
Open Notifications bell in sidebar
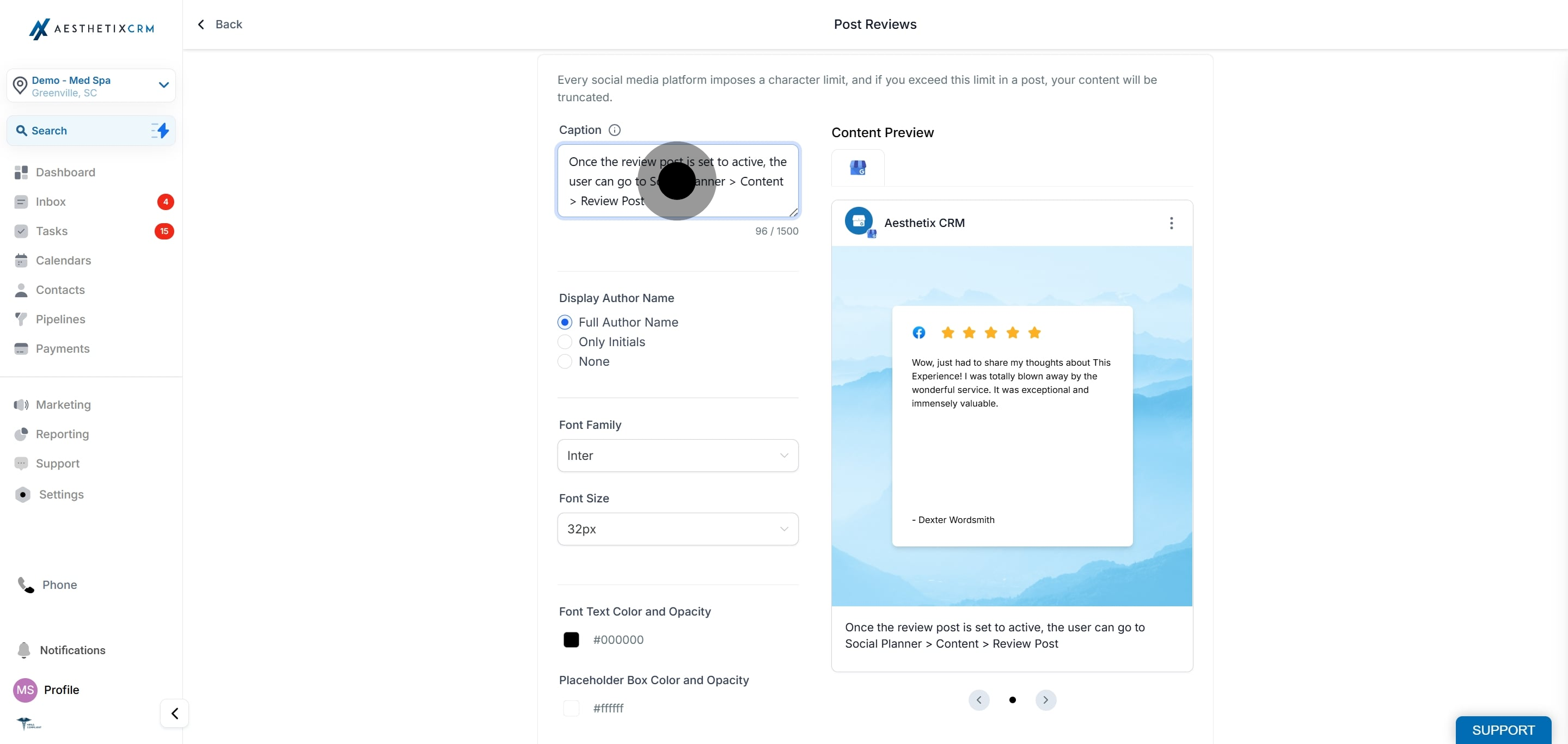click(24, 650)
